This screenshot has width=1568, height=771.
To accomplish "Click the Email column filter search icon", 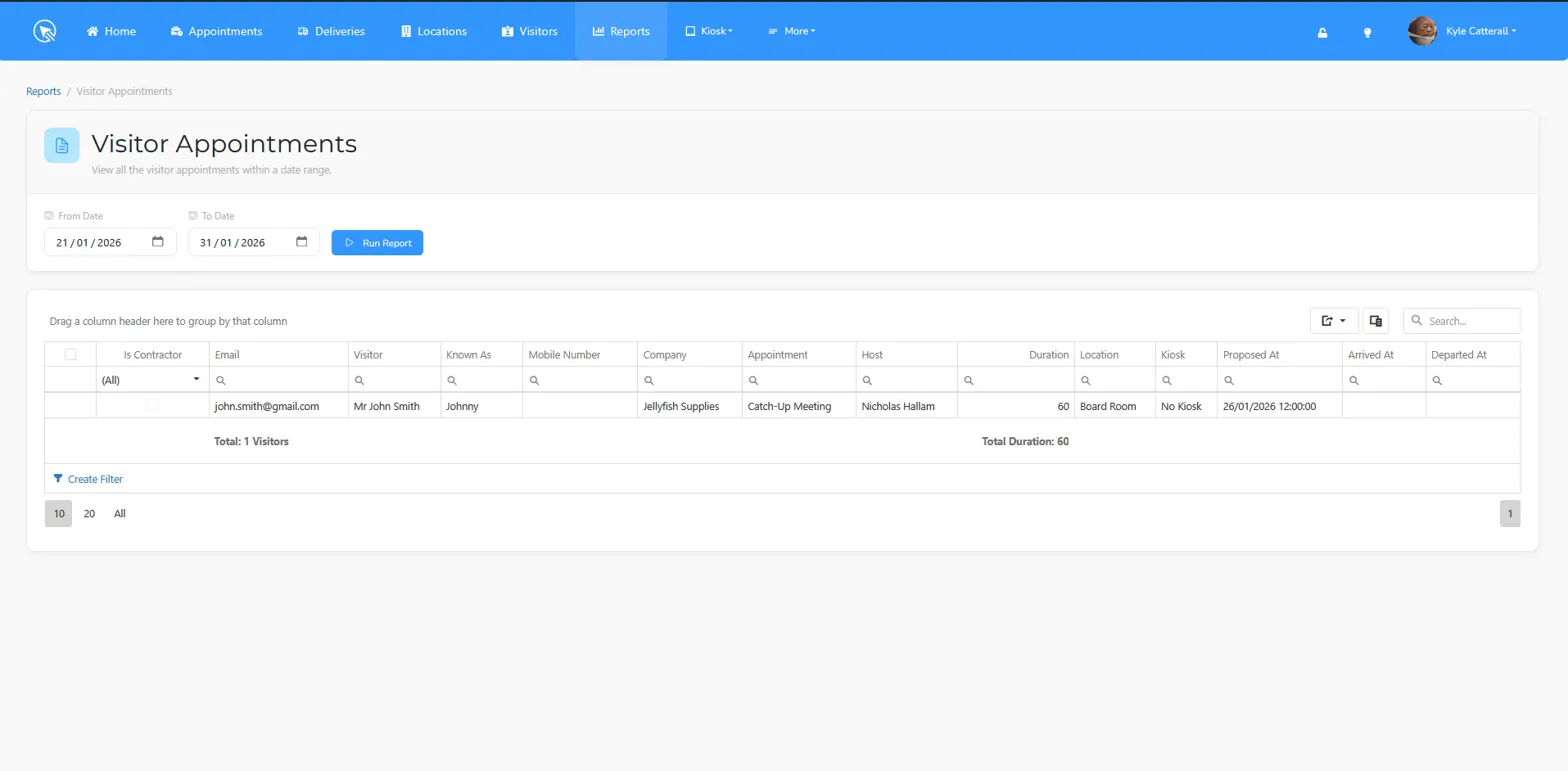I will coord(221,380).
